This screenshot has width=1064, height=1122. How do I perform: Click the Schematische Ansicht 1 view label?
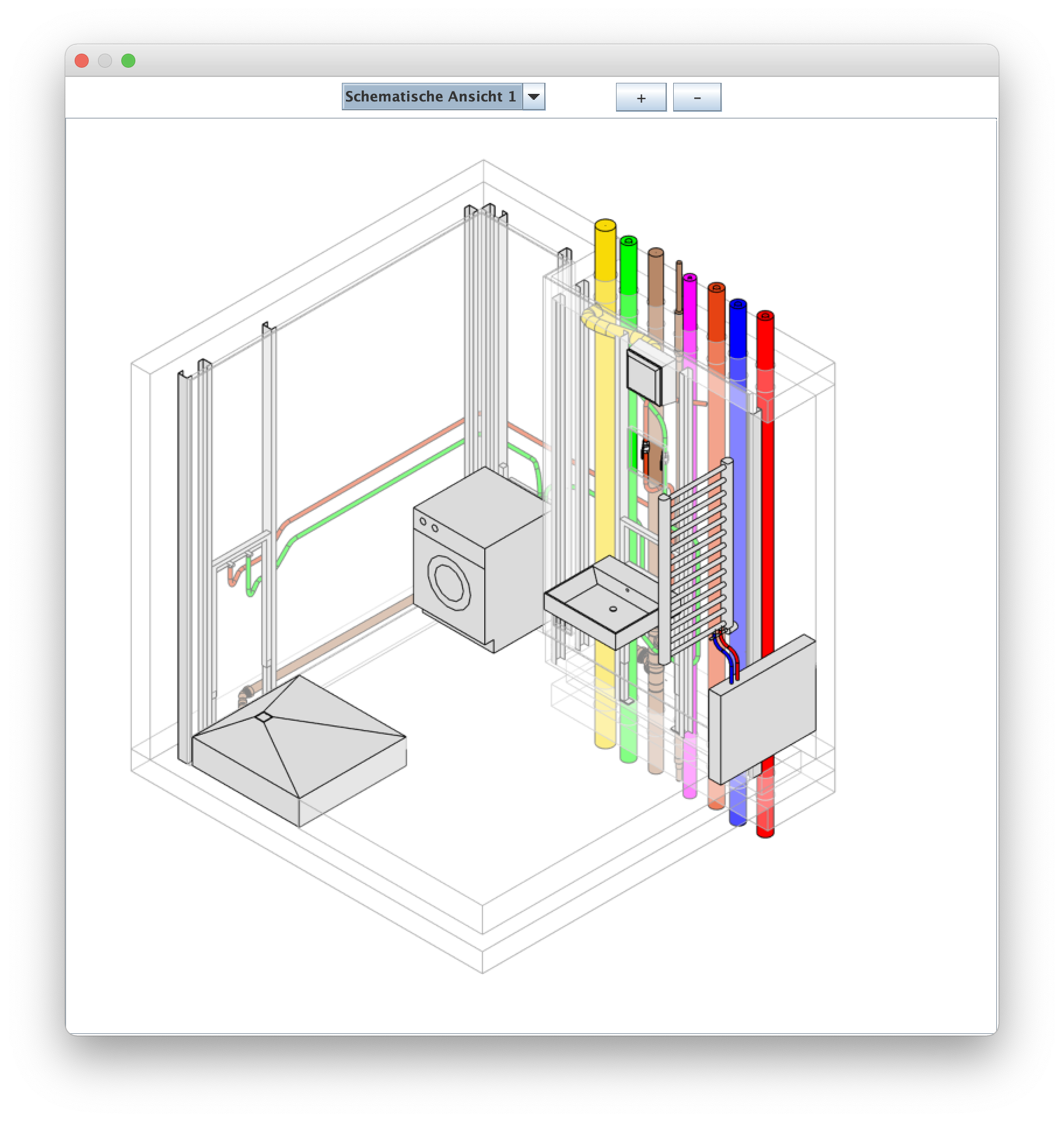tap(430, 97)
